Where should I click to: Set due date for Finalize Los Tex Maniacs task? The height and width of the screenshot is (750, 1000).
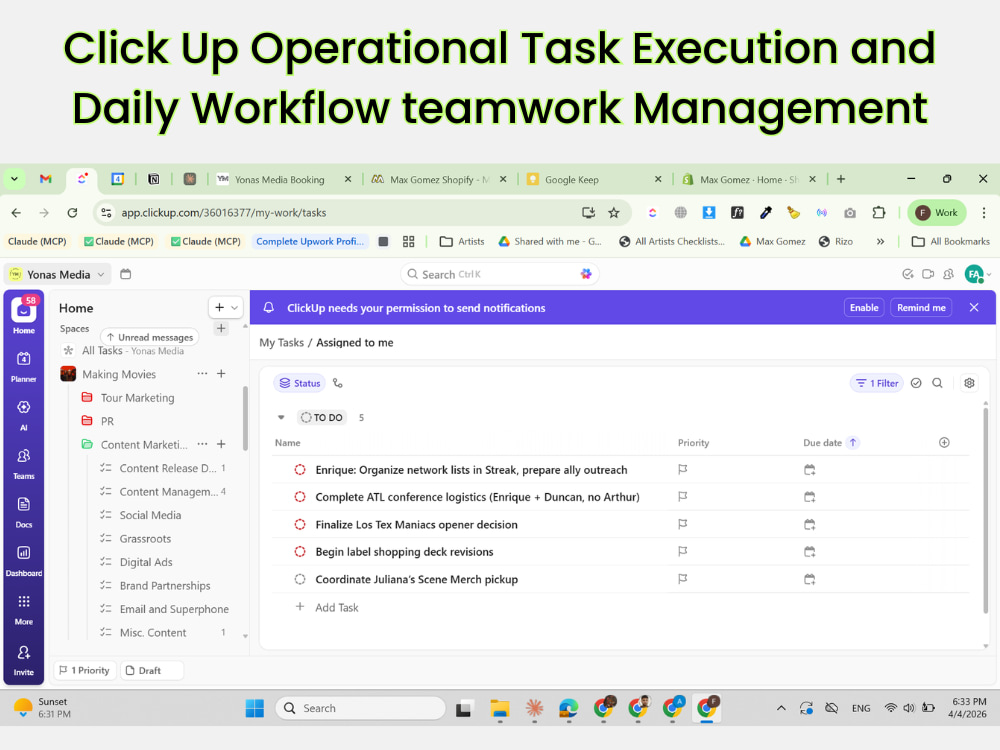pos(809,524)
